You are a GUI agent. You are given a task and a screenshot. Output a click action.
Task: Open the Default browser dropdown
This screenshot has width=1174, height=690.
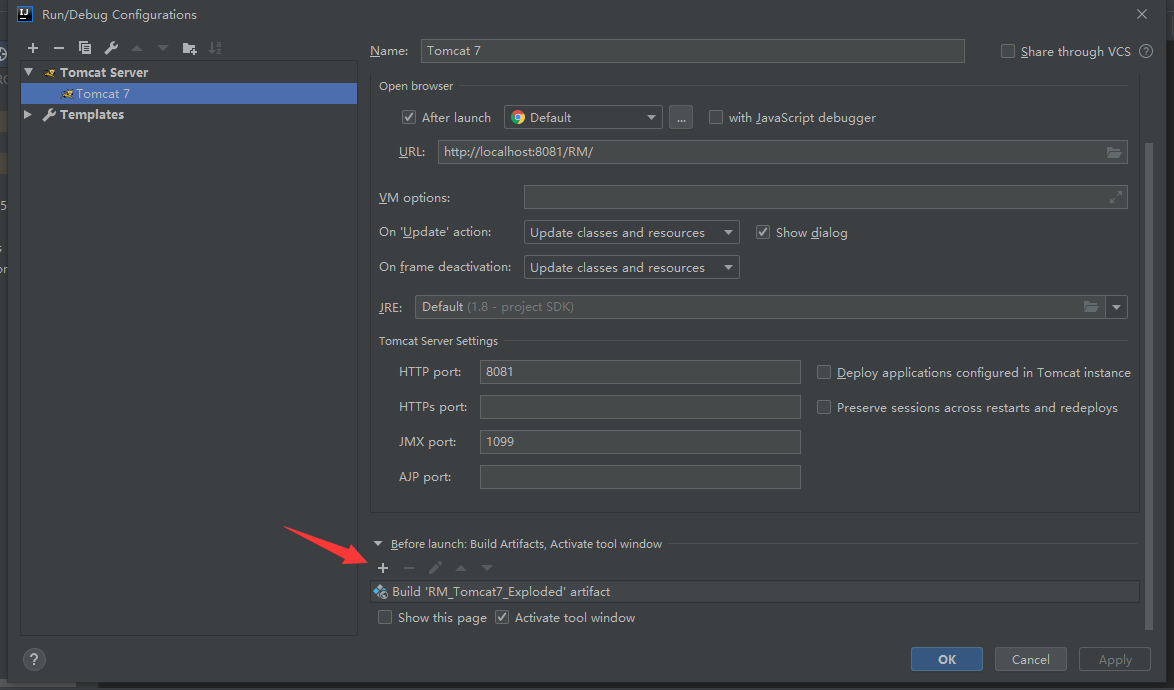tap(583, 117)
